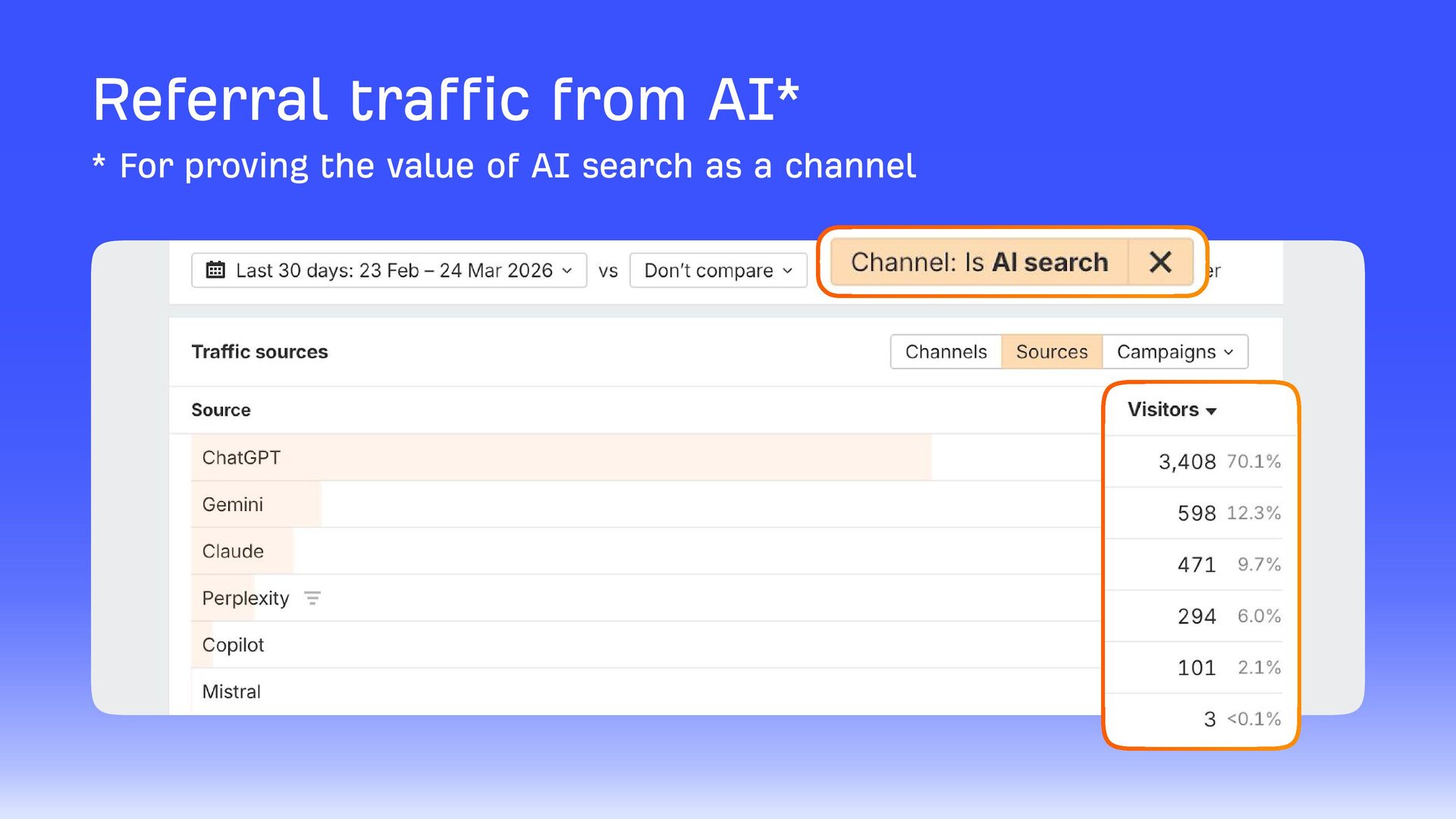The image size is (1456, 819).
Task: Click the ChatGPT 3,408 visitors value
Action: click(x=1187, y=462)
